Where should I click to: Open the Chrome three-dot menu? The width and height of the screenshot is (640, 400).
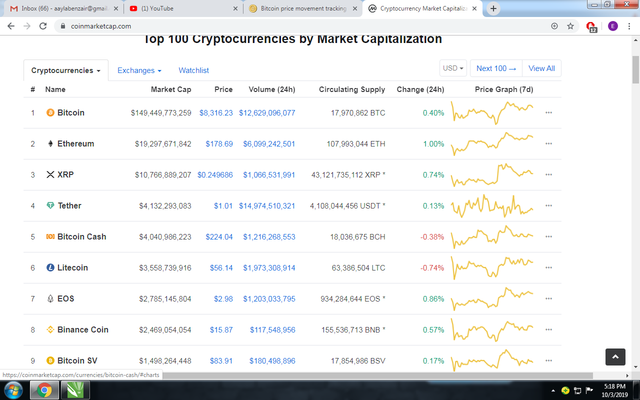click(x=629, y=26)
